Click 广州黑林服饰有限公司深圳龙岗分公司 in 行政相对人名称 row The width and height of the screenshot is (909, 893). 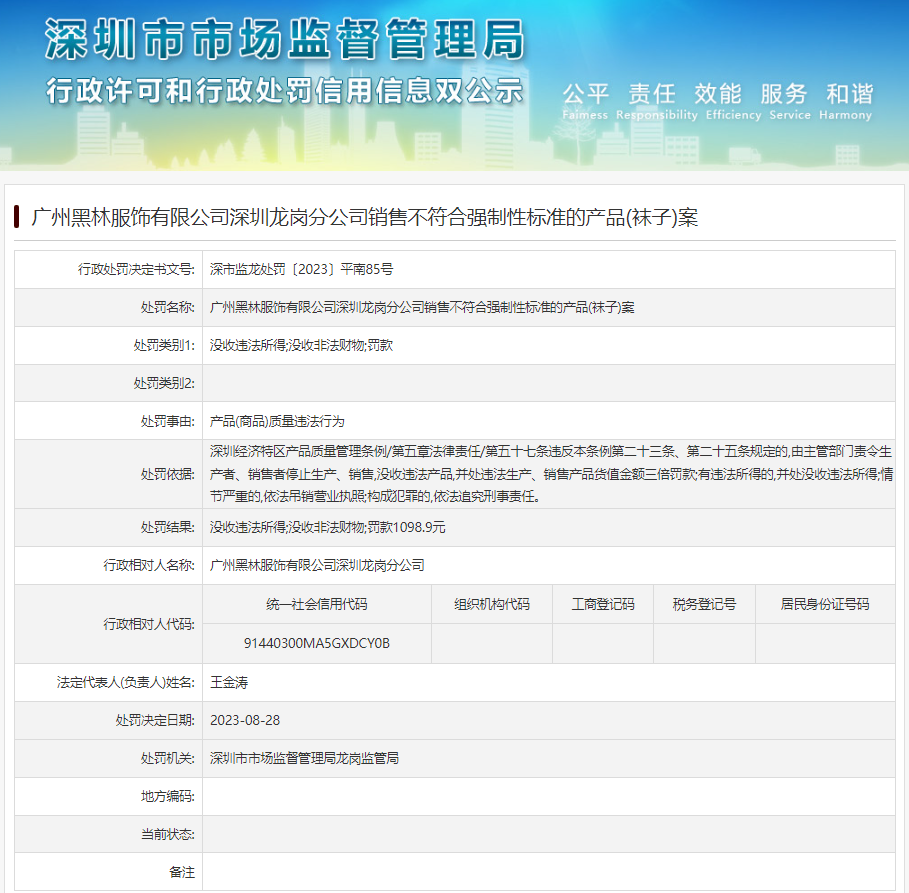click(x=317, y=565)
